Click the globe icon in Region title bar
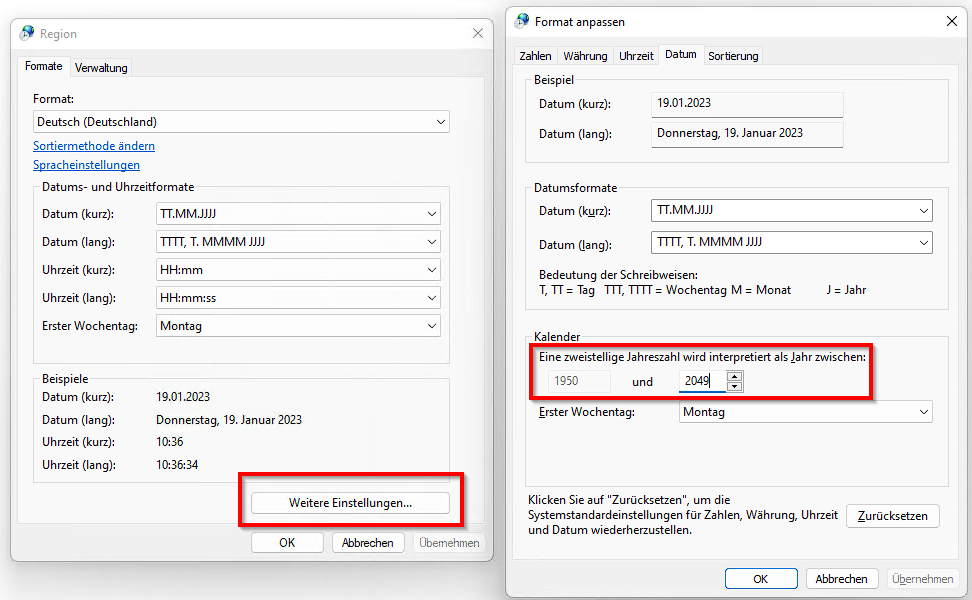Screen dimensions: 972x600 (x=27, y=33)
